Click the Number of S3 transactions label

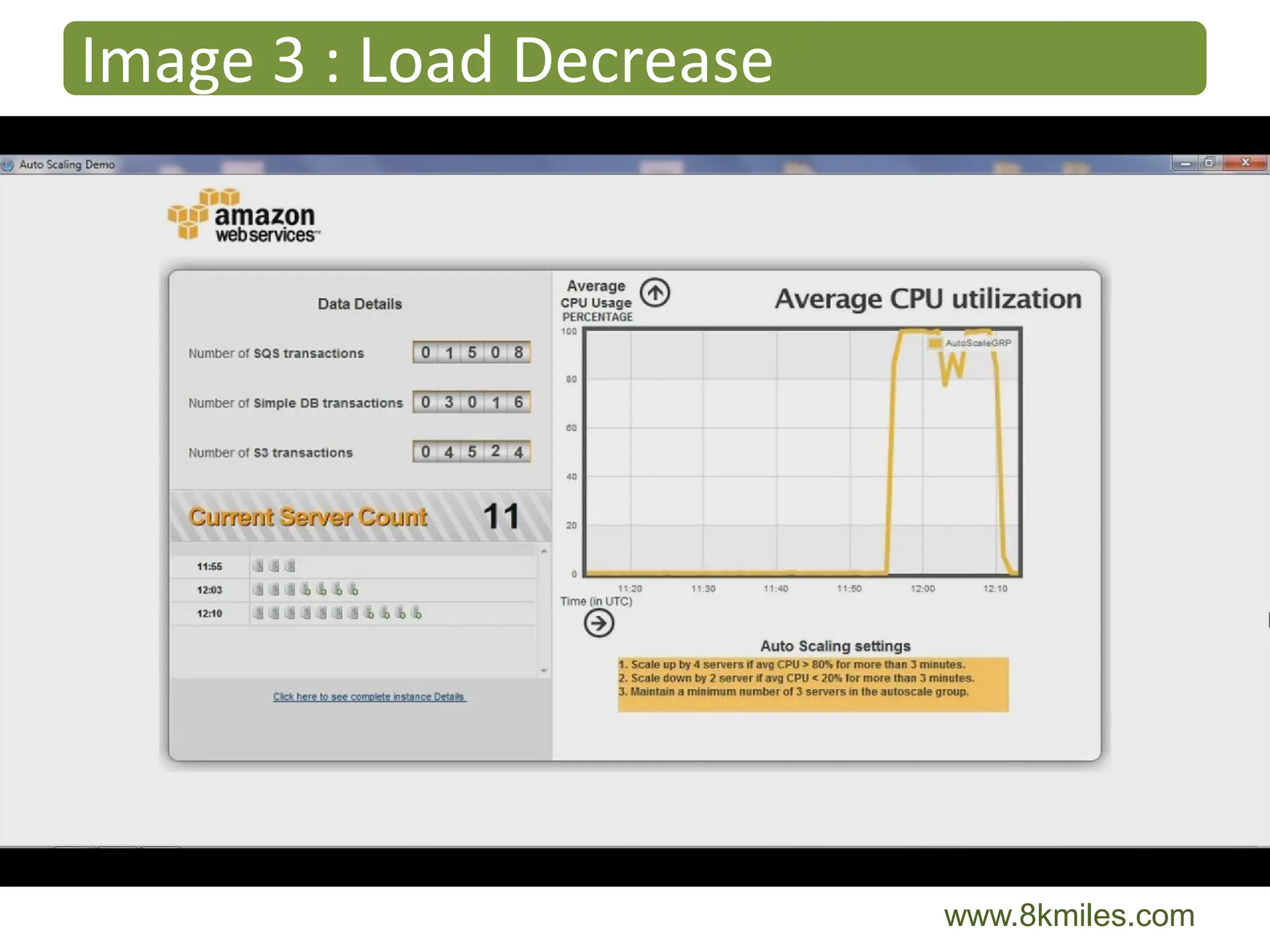270,452
